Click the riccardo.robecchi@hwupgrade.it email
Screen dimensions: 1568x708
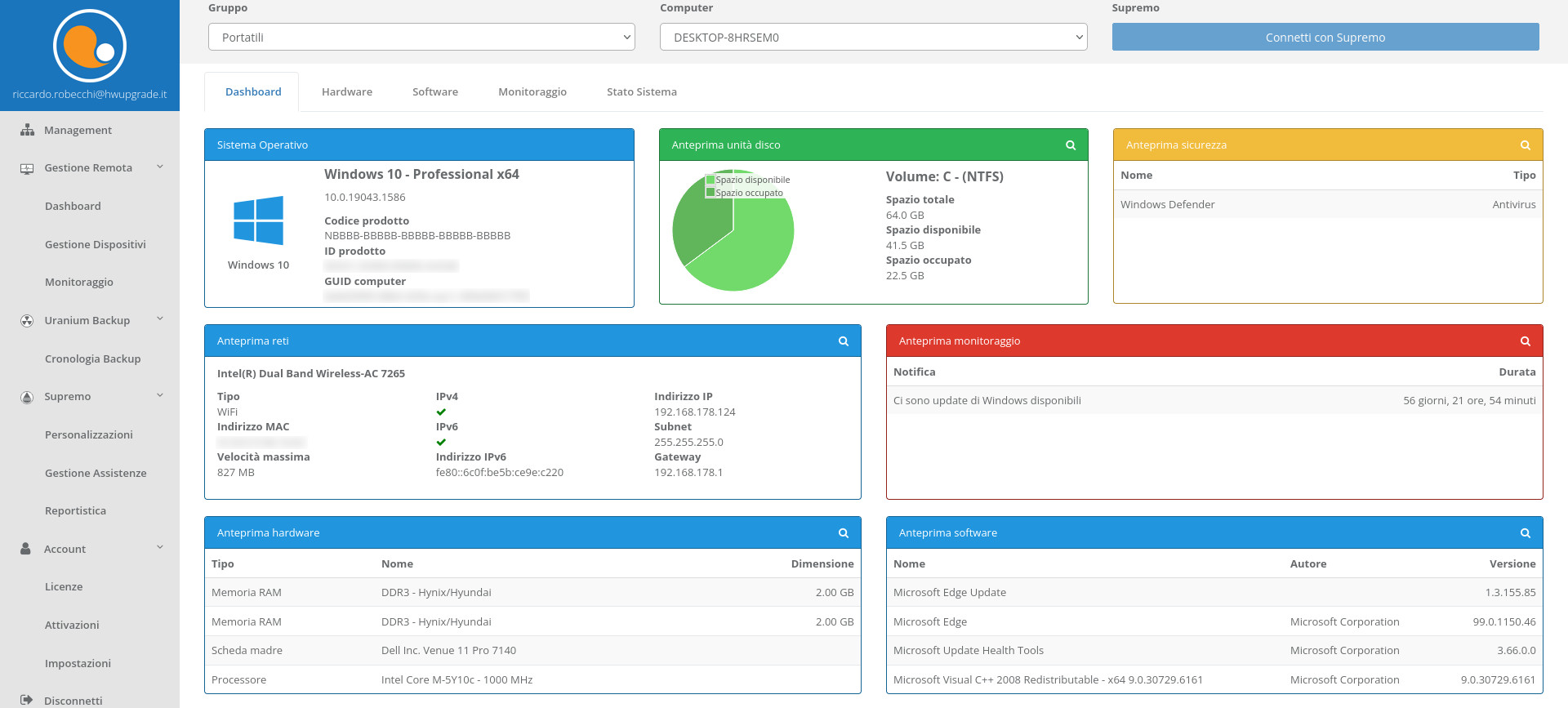tap(90, 95)
